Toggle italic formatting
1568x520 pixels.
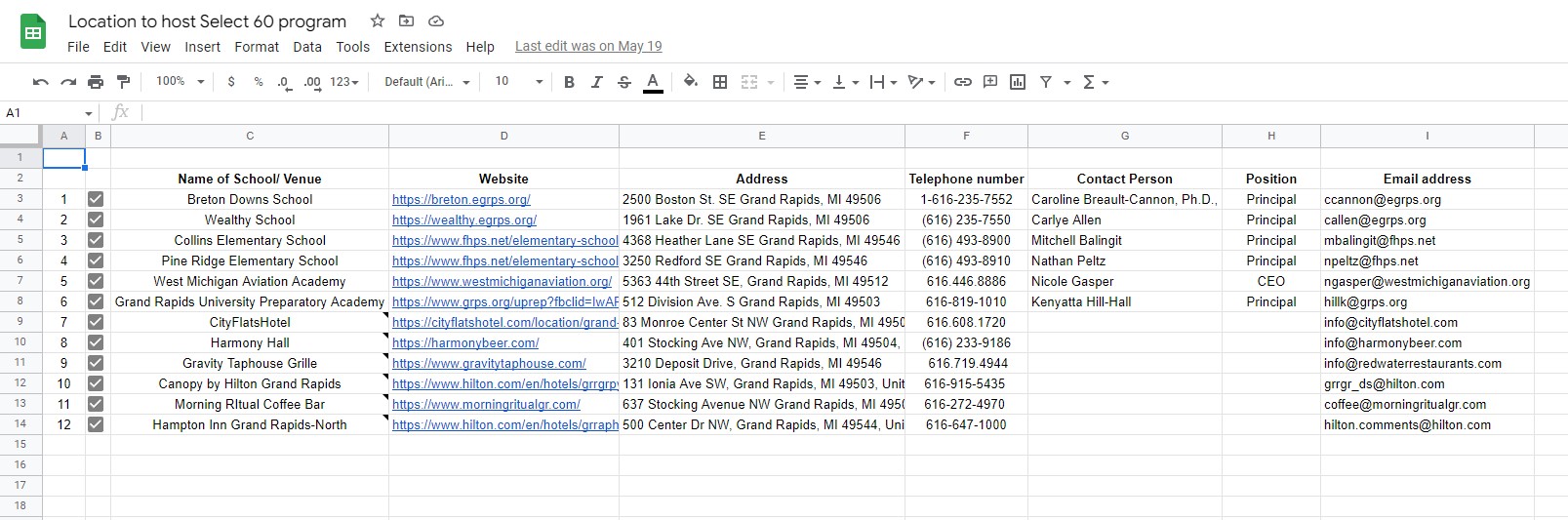pos(596,82)
